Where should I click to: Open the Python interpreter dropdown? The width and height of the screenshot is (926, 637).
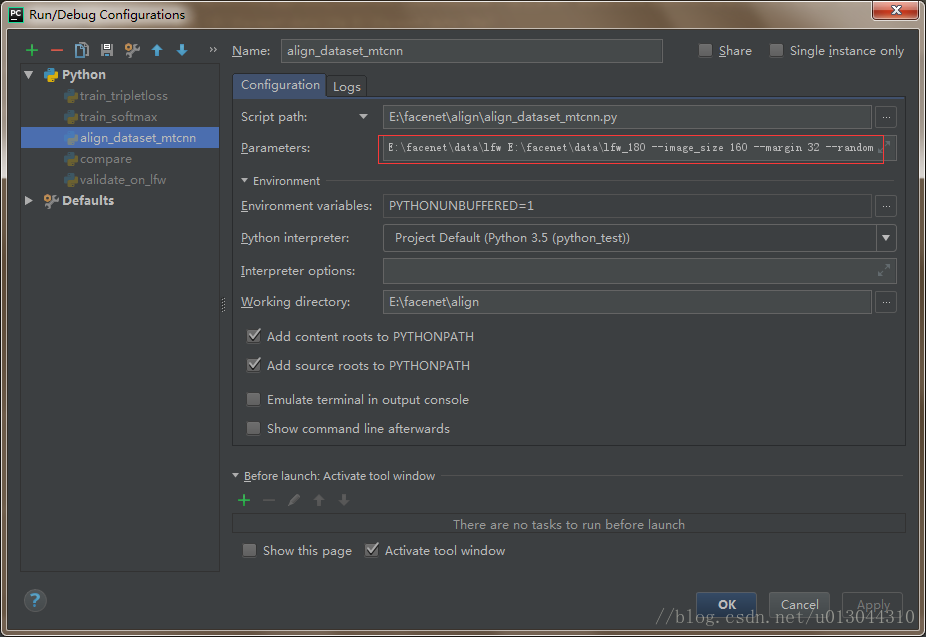tap(886, 238)
